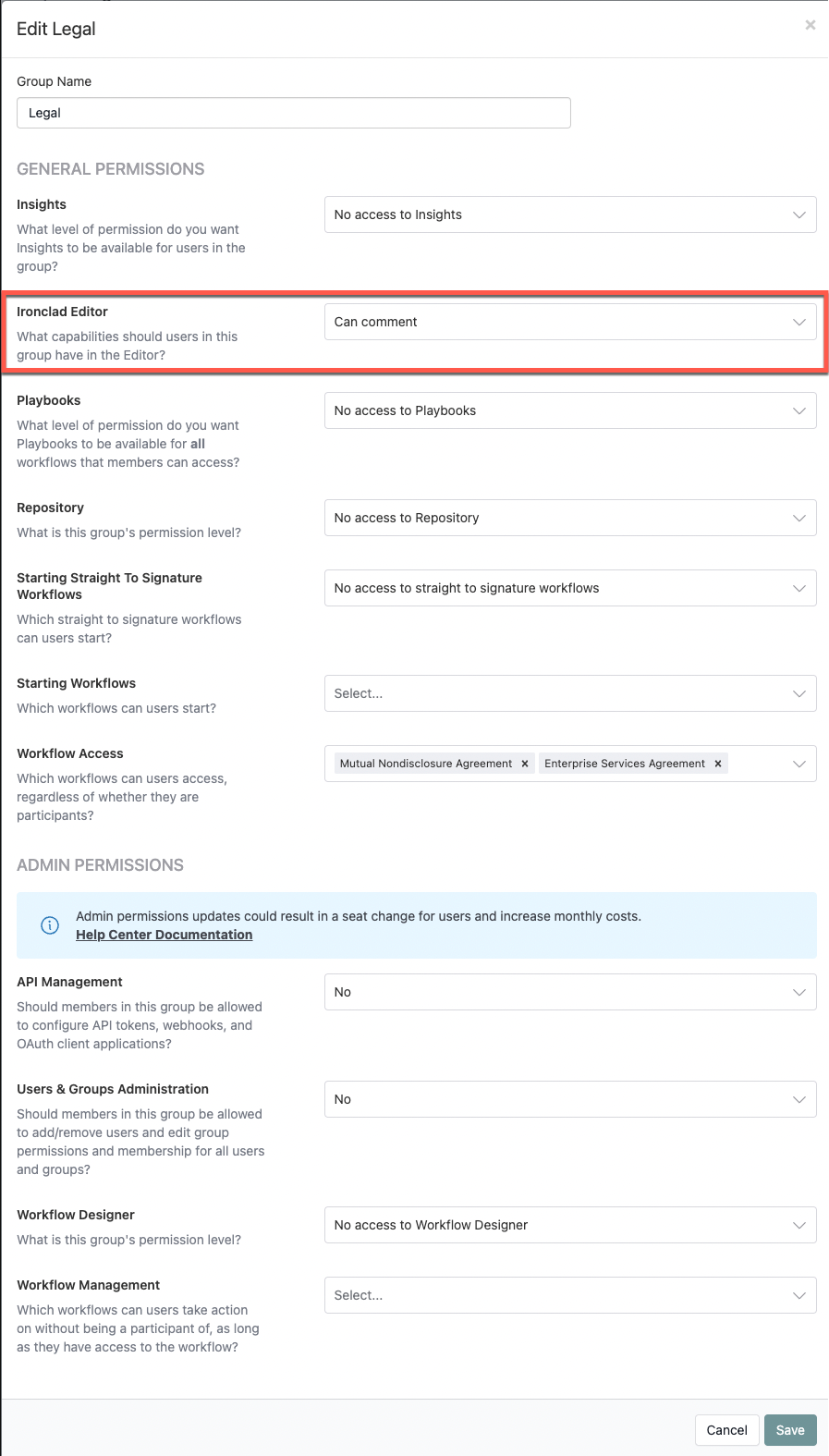This screenshot has height=1456, width=829.
Task: Remove the Enterprise Services Agreement tag
Action: (717, 763)
